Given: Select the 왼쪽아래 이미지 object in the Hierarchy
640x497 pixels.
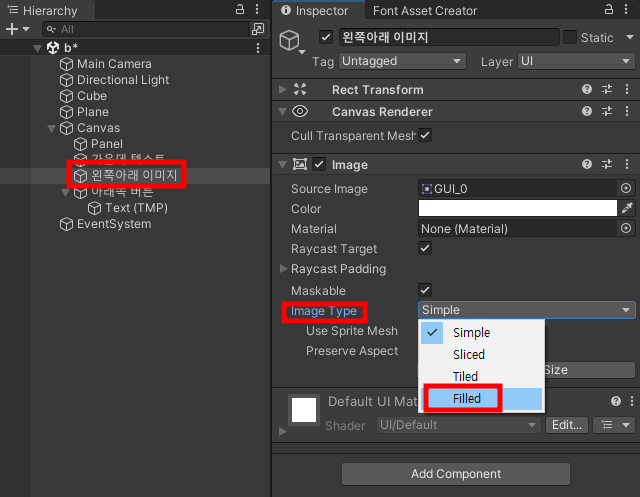Looking at the screenshot, I should coord(134,175).
